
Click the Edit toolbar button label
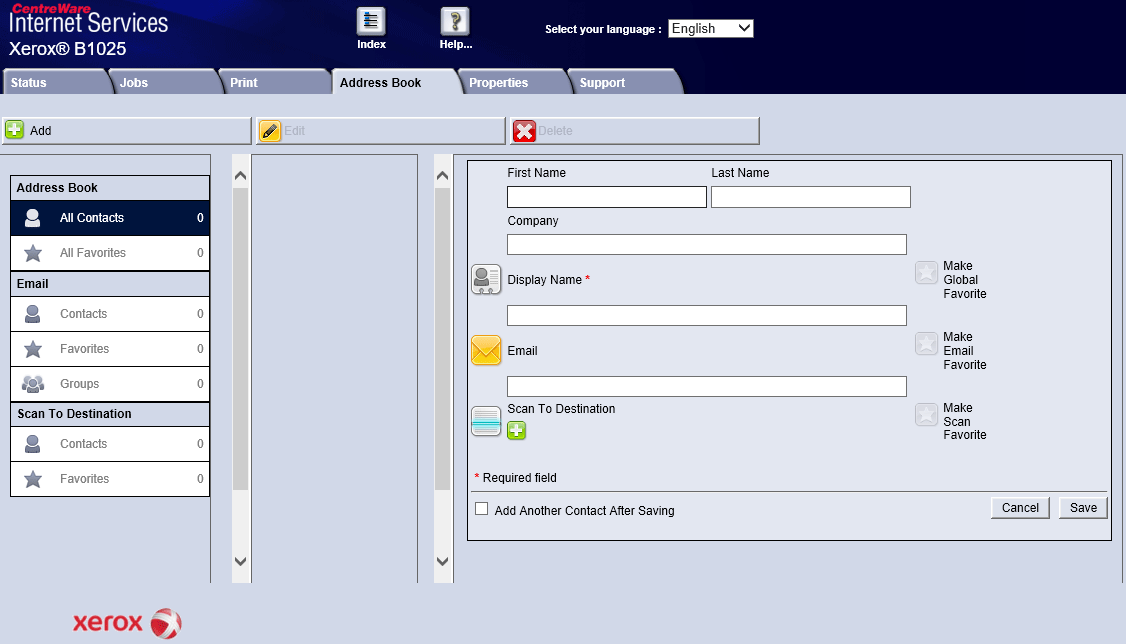pos(294,131)
